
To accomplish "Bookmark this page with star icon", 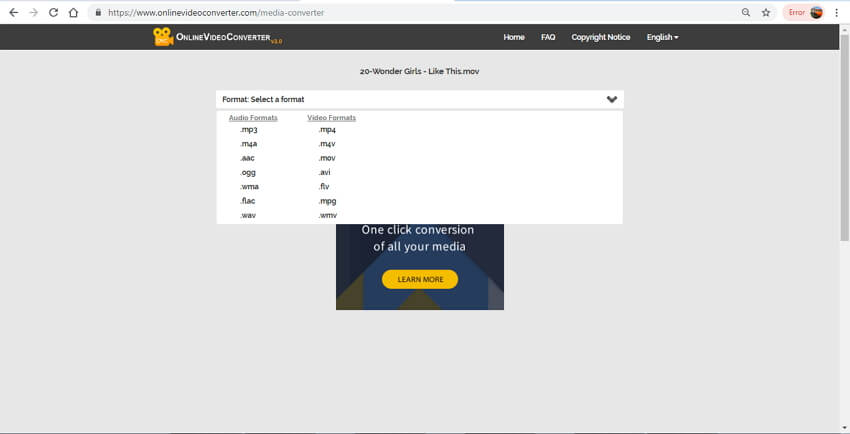I will [x=766, y=13].
